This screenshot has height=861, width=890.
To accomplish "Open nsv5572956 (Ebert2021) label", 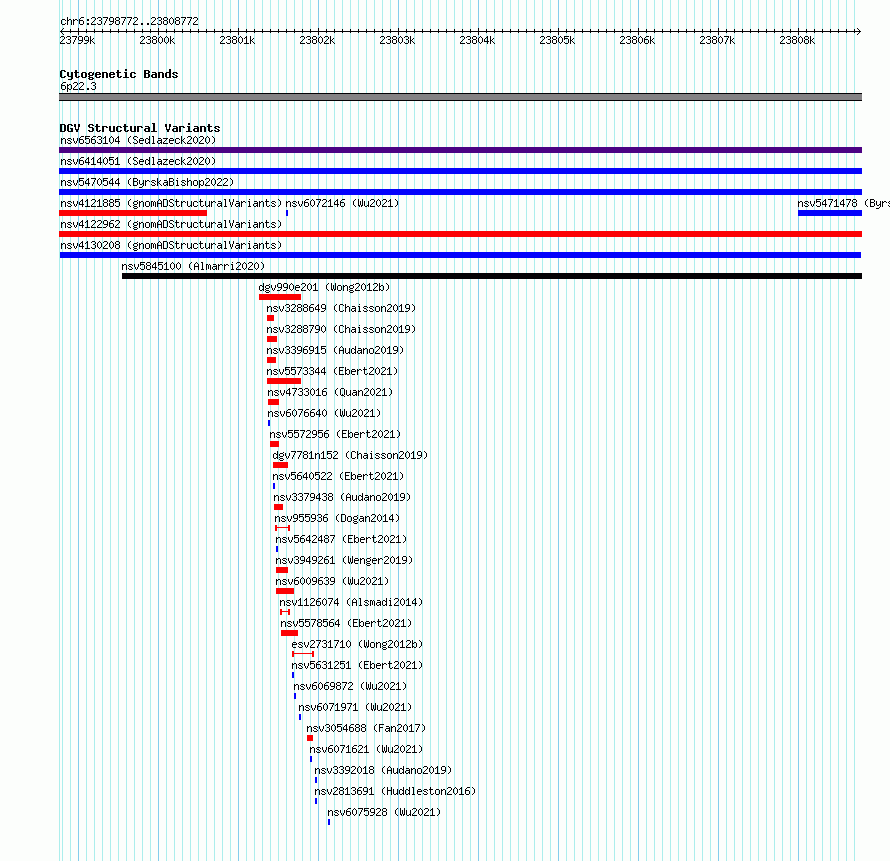I will tap(335, 434).
